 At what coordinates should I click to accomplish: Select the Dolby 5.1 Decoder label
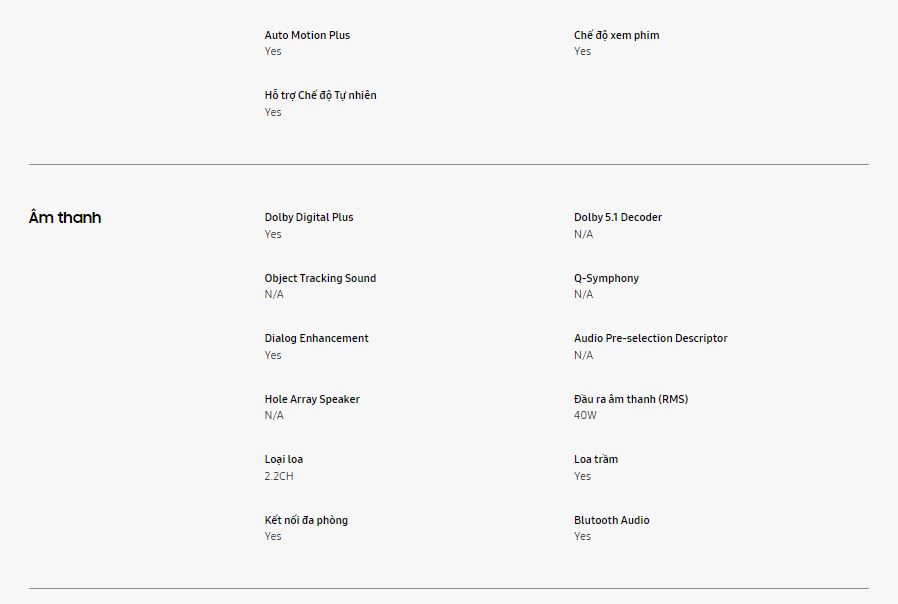617,217
